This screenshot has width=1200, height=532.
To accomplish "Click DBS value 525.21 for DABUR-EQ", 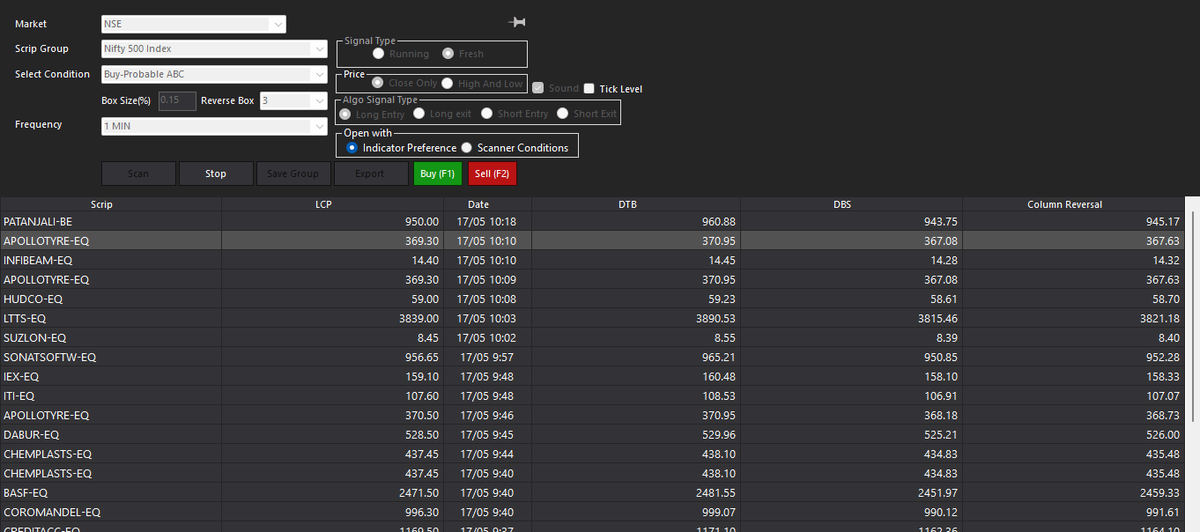I will coord(941,434).
